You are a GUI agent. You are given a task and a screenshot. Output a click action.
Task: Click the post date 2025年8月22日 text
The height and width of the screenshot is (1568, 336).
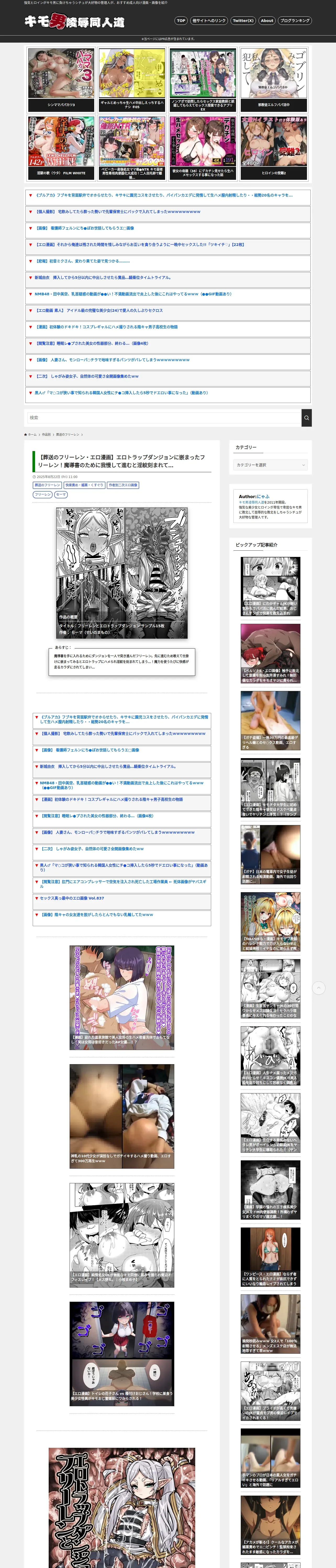[57, 477]
